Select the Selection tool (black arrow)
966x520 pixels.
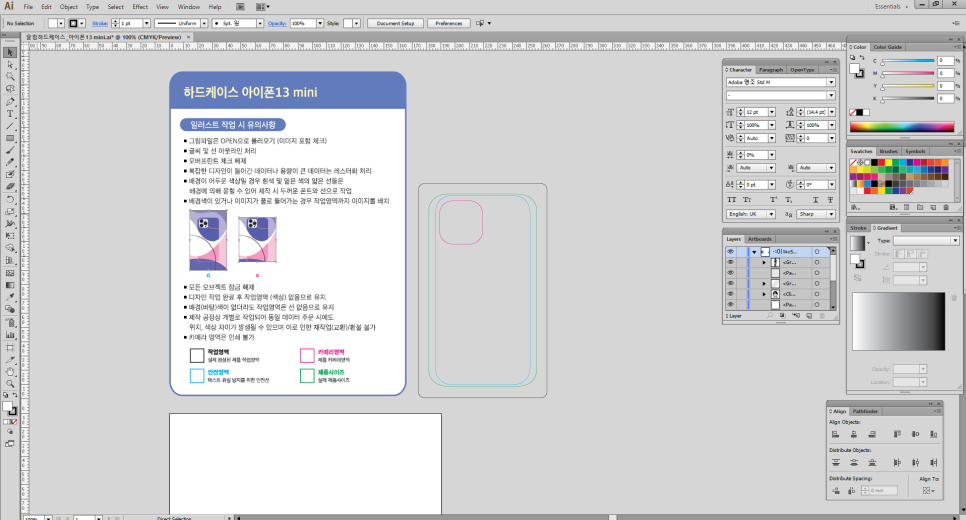[10, 52]
